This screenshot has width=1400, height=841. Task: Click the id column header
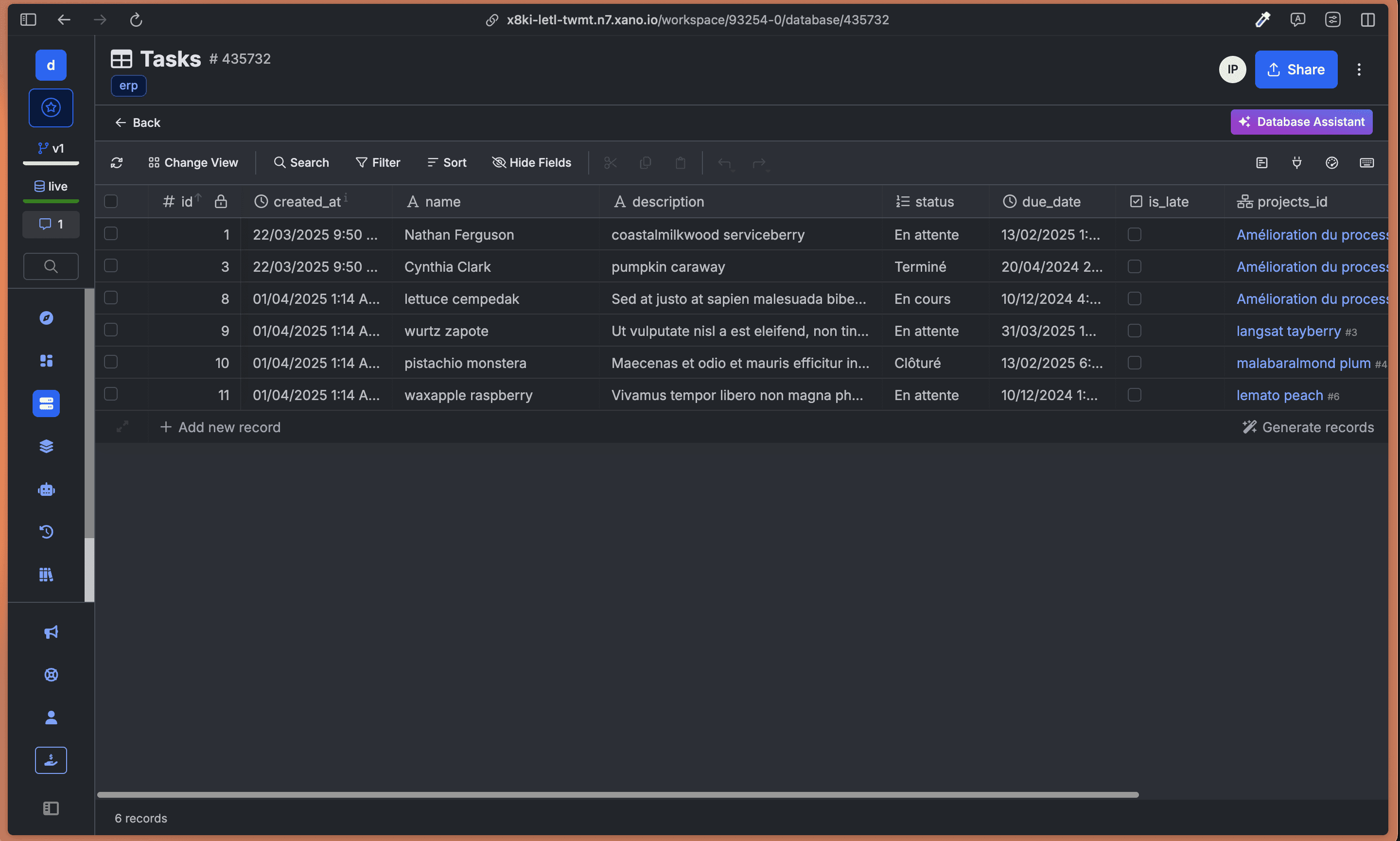pos(194,201)
